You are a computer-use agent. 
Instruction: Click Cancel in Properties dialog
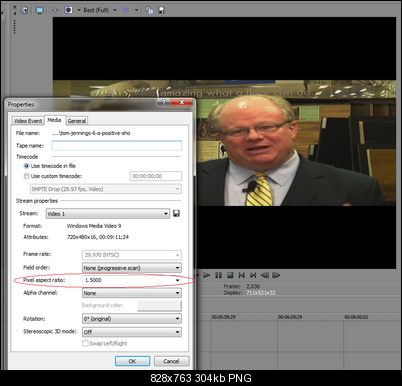tap(171, 361)
